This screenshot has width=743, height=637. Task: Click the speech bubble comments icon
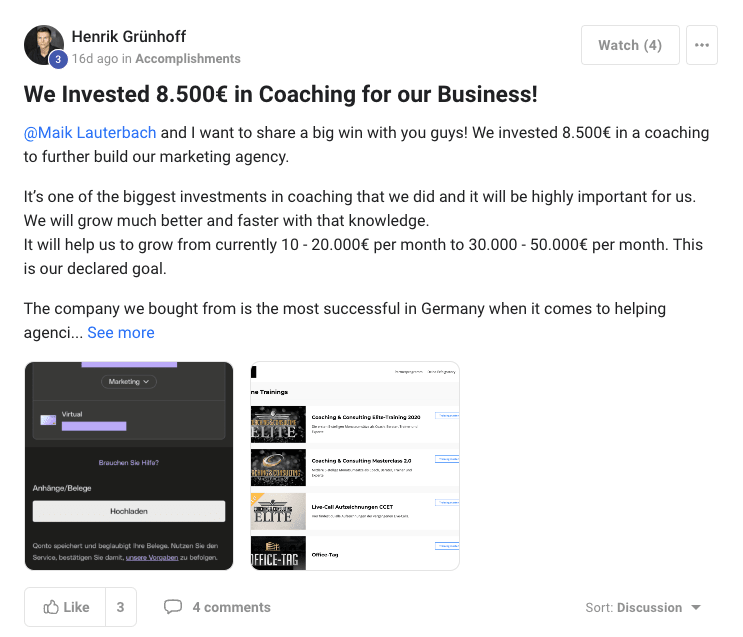point(173,607)
